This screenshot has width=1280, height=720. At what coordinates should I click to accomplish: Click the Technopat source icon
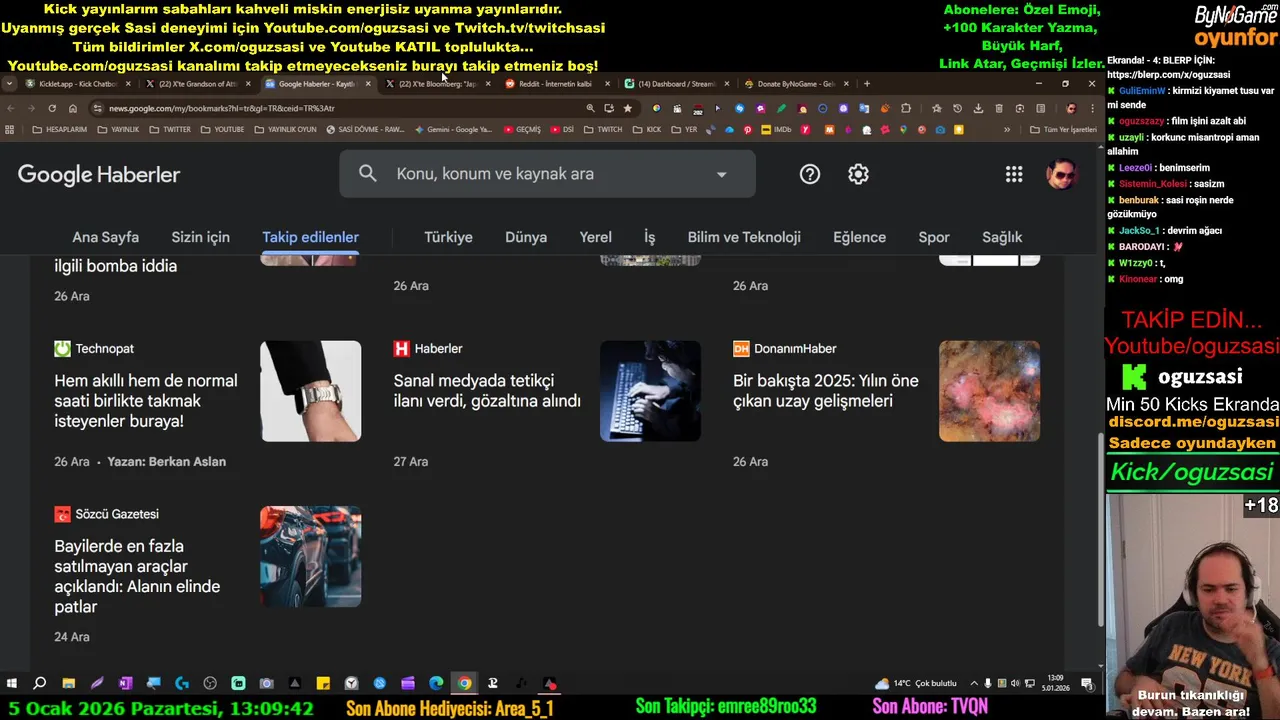tap(62, 348)
